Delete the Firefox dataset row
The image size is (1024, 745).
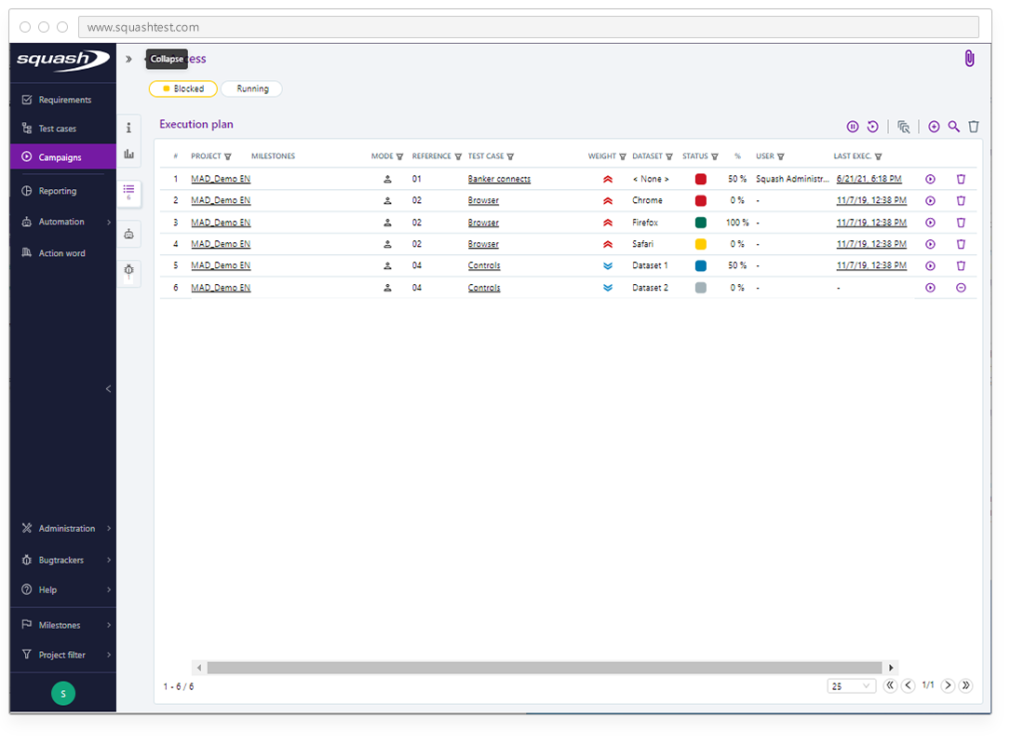[961, 223]
